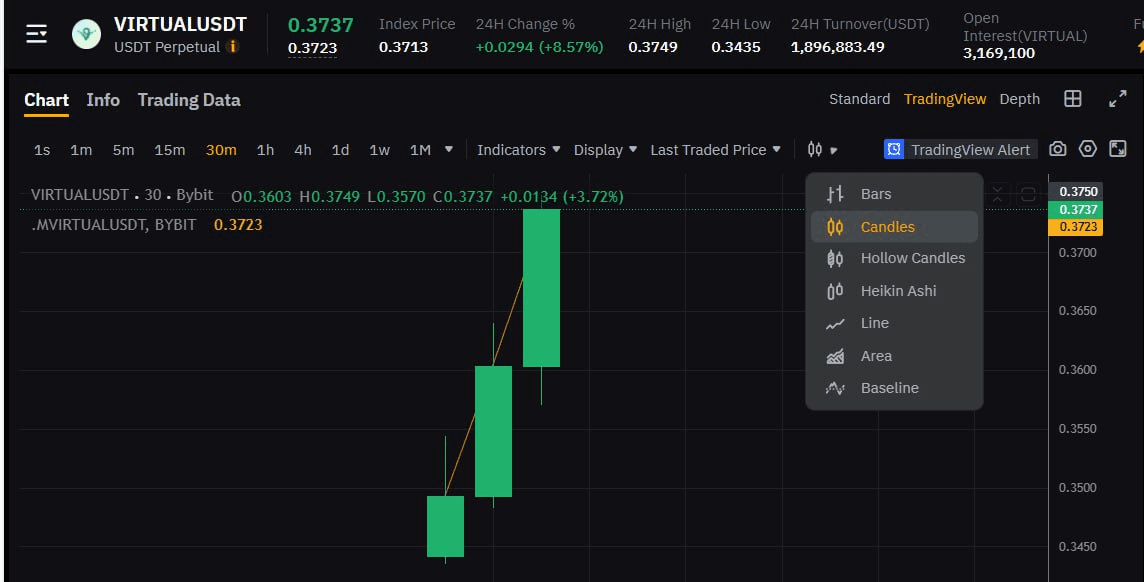Click the Open Interest value 3,169,100

coord(999,53)
